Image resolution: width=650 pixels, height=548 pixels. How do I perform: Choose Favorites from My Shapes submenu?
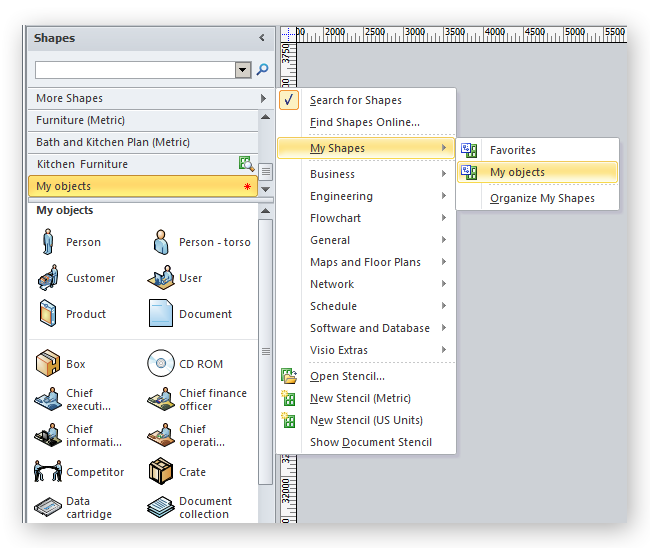pos(512,150)
